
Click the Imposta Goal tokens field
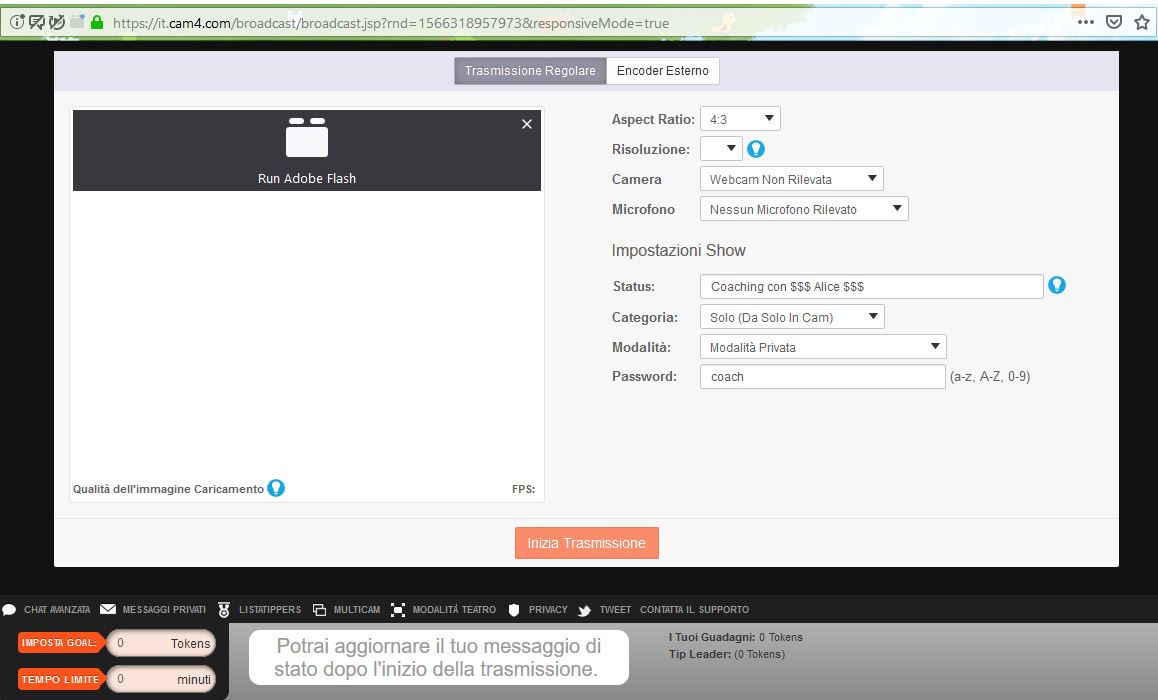161,643
